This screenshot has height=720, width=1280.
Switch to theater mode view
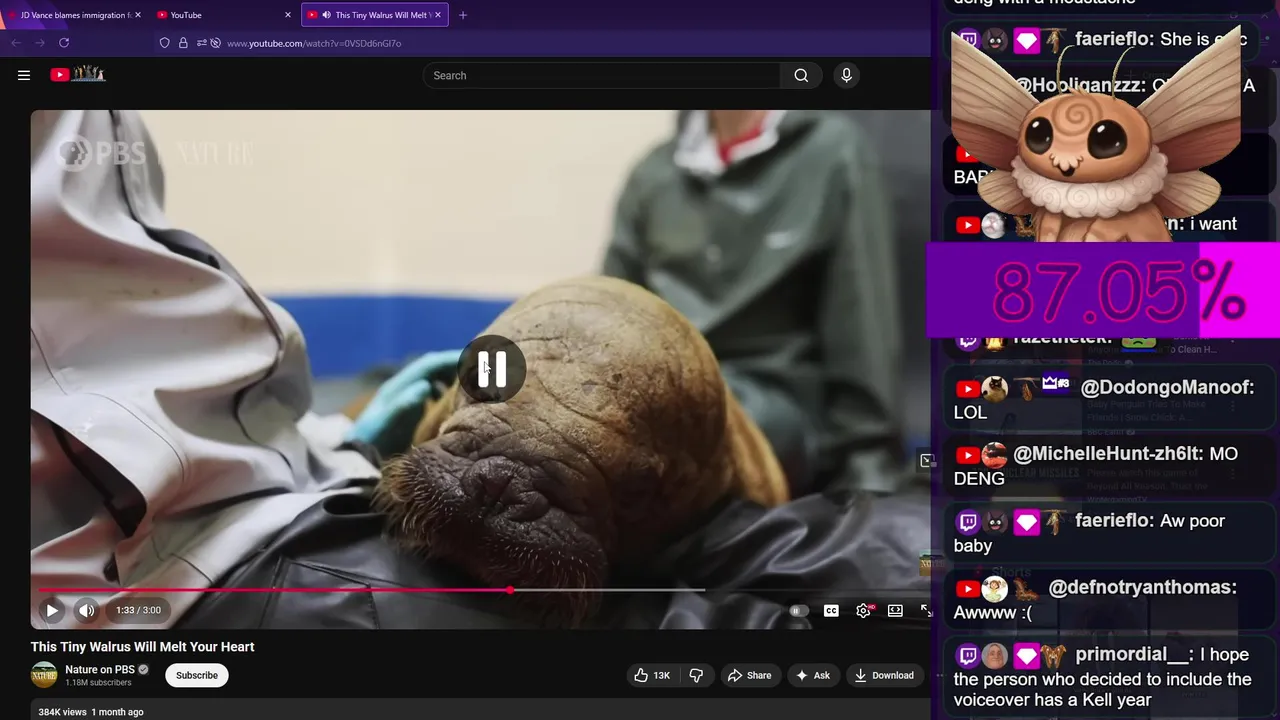coord(895,610)
